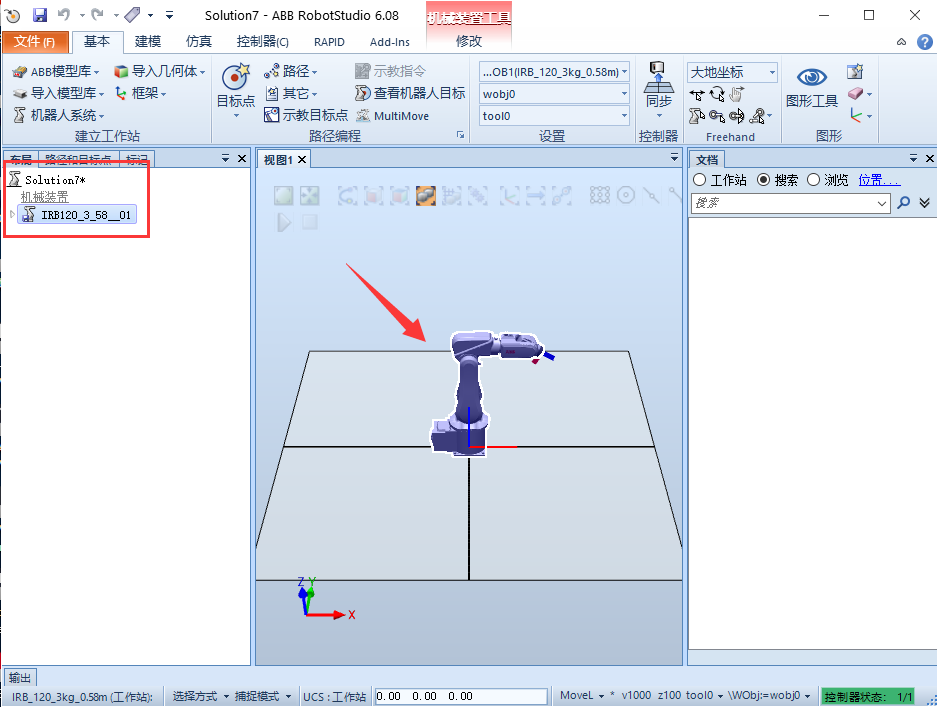Image resolution: width=937 pixels, height=707 pixels.
Task: Open 选择方式 dropdown in status bar
Action: tap(201, 696)
